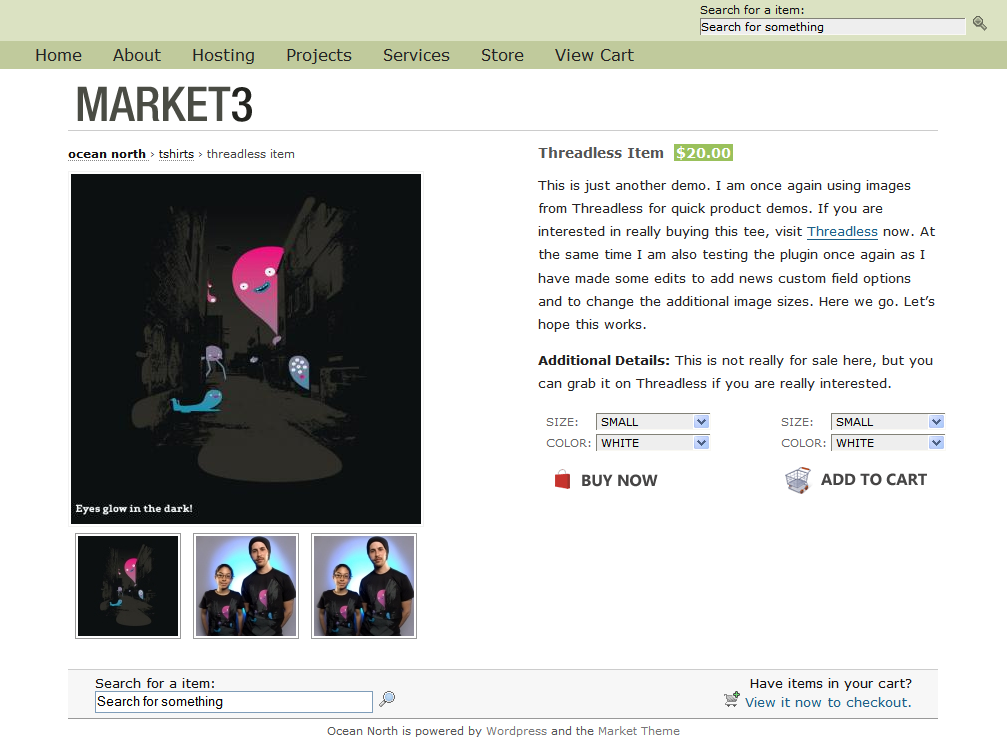Click the magnifier icon beside the footer search field

pos(387,699)
